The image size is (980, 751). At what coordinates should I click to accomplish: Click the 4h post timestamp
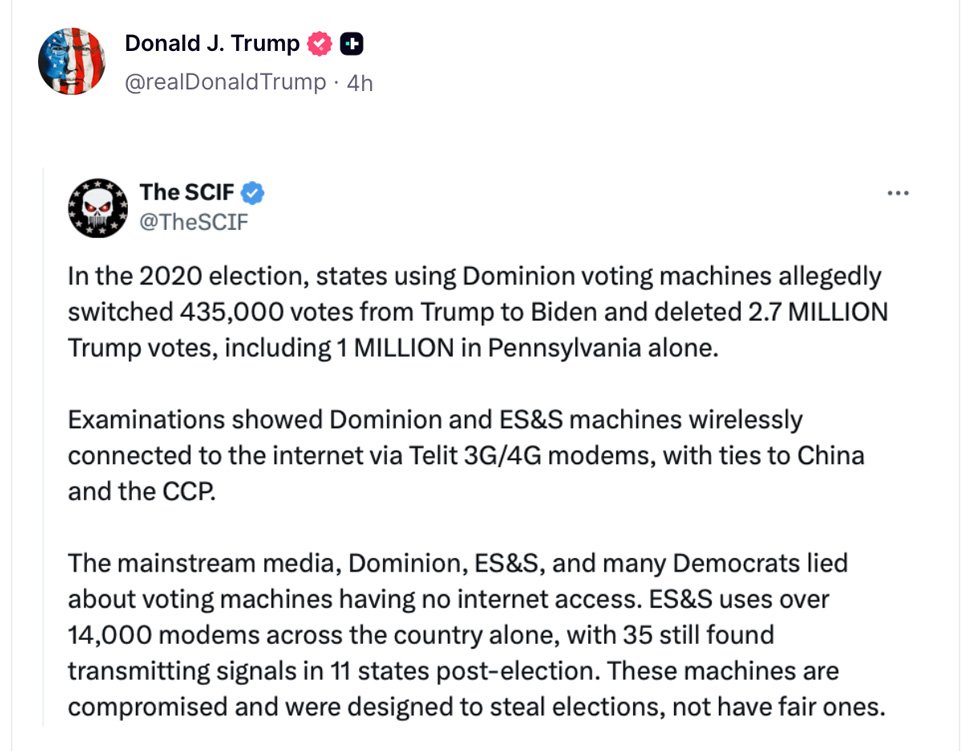tap(359, 83)
